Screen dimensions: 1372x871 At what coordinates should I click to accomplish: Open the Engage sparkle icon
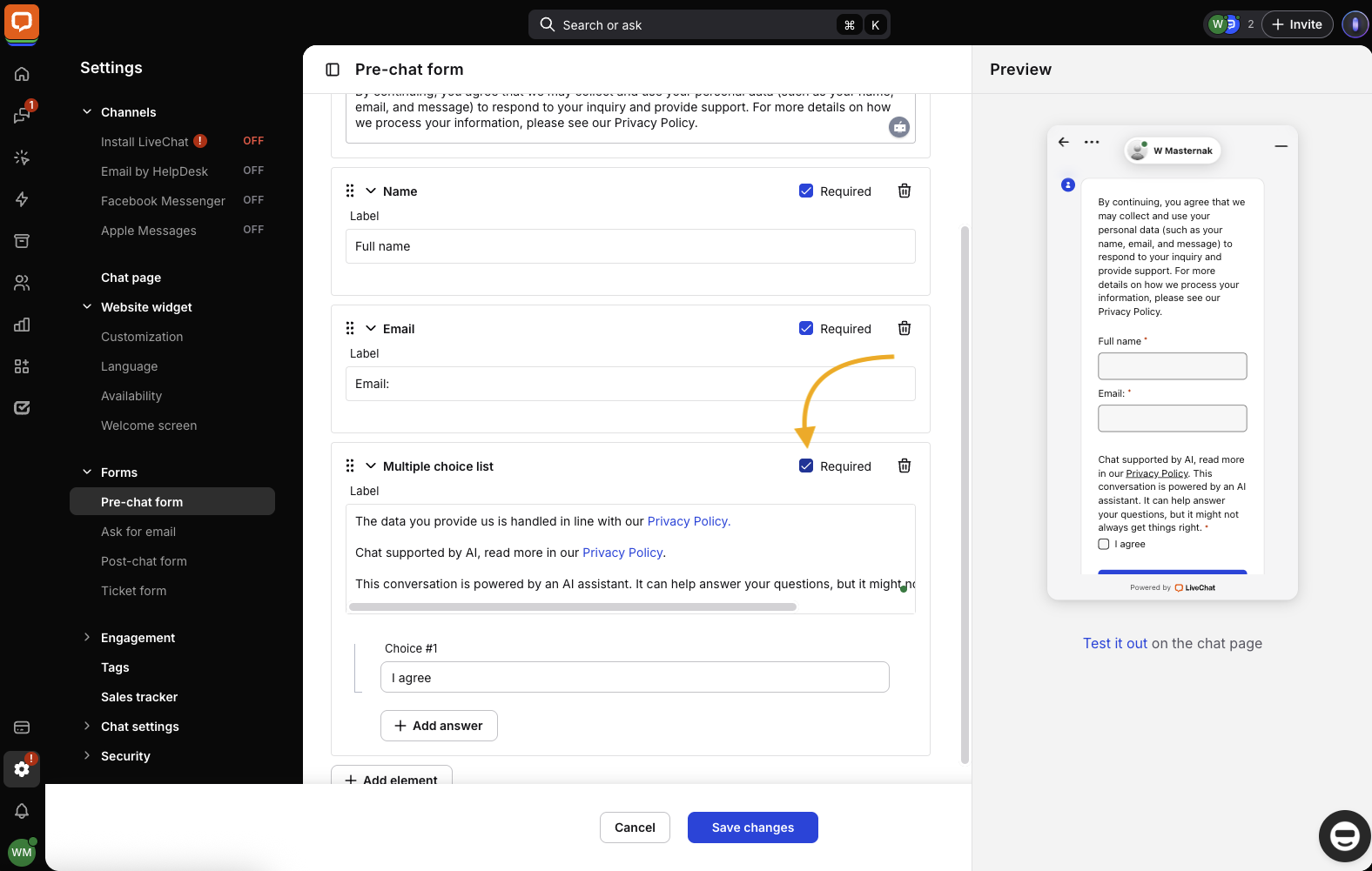pyautogui.click(x=22, y=157)
